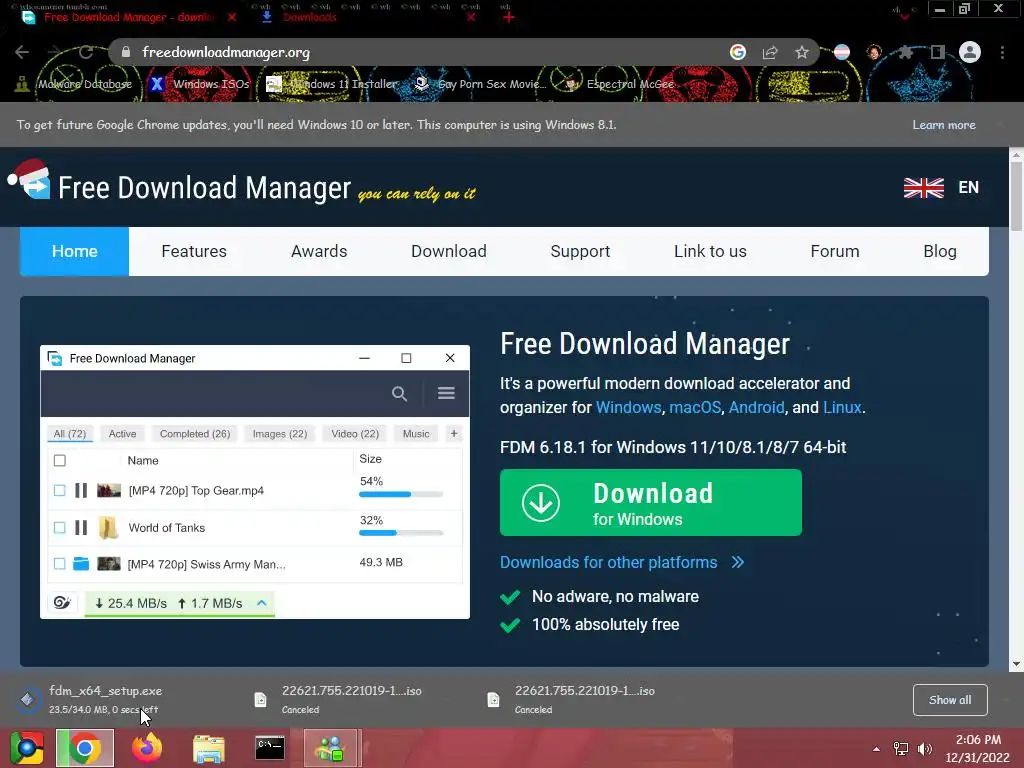Open a new tab with plus icon
The width and height of the screenshot is (1024, 768).
[509, 17]
